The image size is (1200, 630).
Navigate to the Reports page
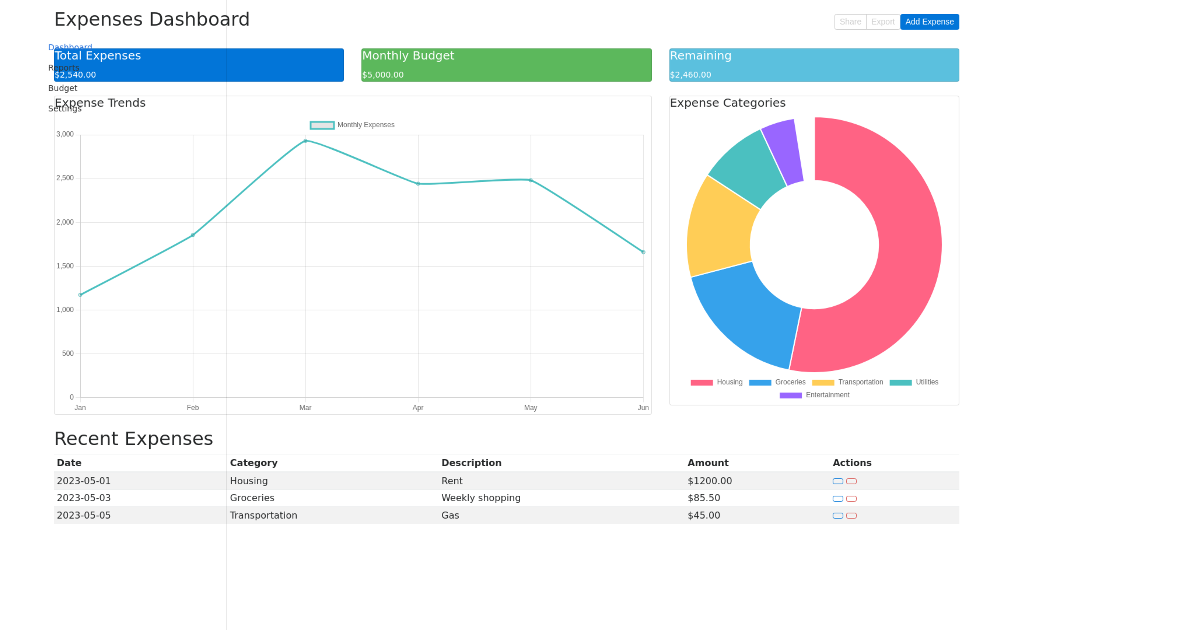click(62, 67)
